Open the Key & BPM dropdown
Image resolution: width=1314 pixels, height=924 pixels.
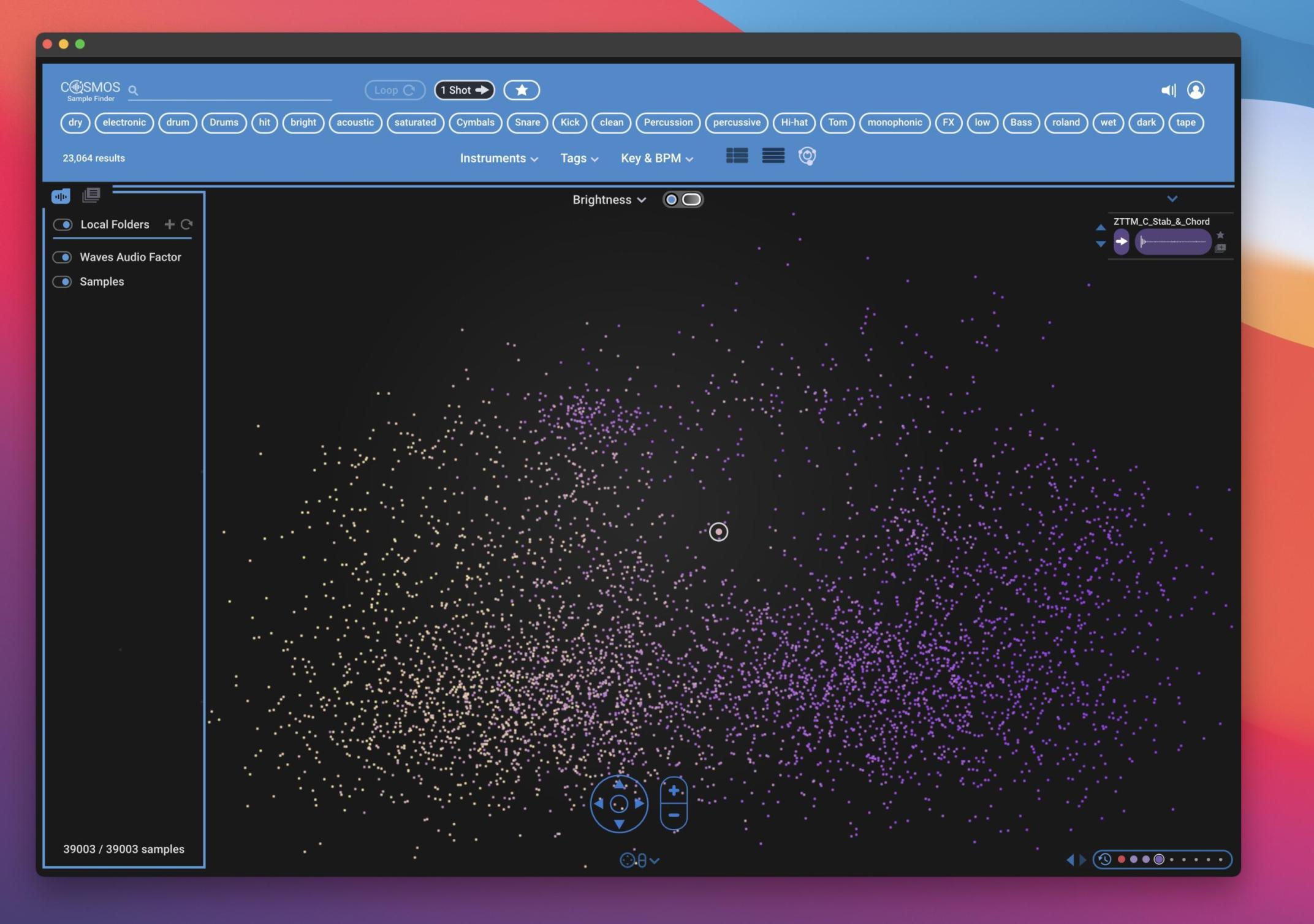tap(656, 158)
